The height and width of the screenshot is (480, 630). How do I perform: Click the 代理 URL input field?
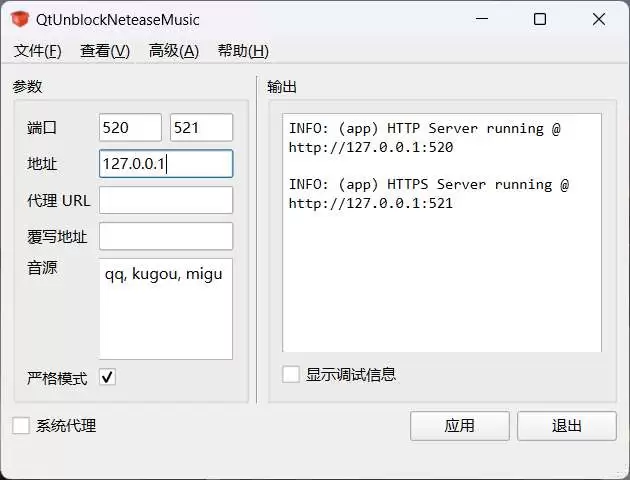(x=166, y=200)
